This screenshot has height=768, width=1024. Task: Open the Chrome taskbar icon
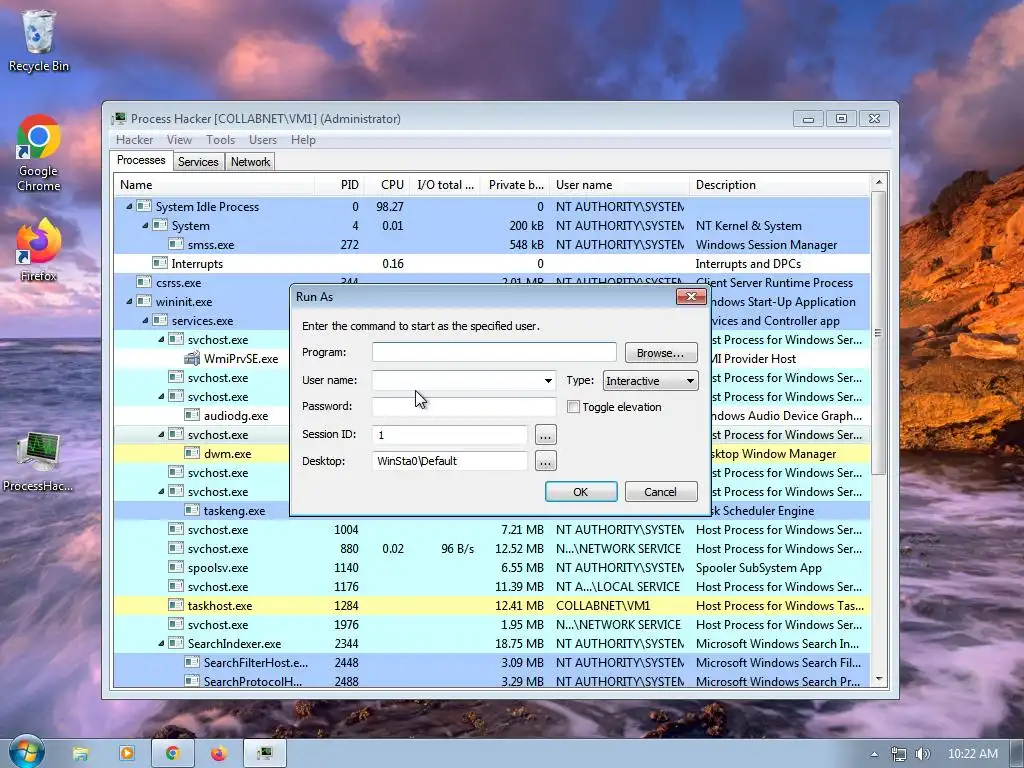(x=172, y=754)
